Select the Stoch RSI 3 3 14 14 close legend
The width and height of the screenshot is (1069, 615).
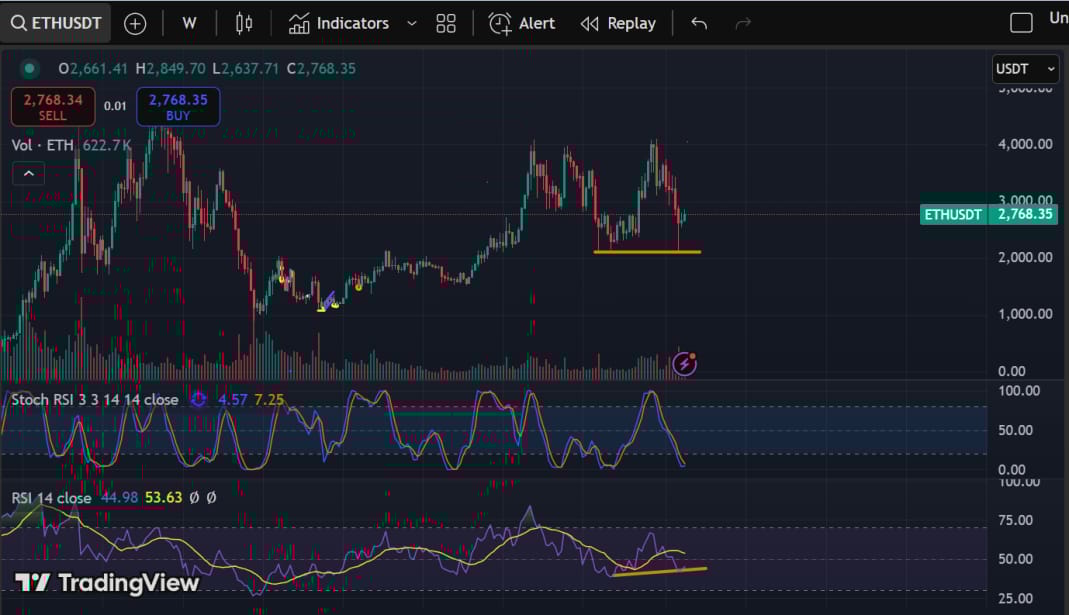pyautogui.click(x=95, y=400)
